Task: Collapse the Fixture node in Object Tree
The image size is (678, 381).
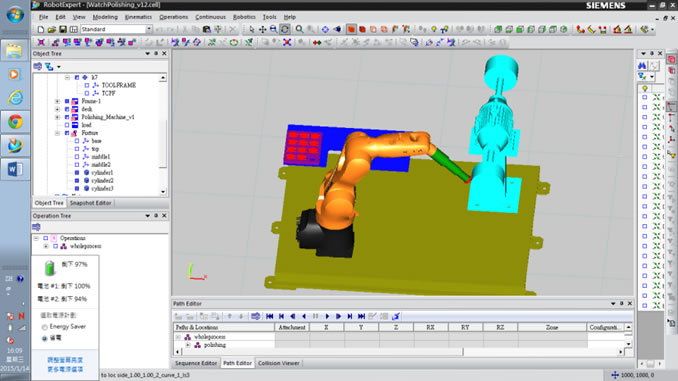Action: [x=57, y=133]
